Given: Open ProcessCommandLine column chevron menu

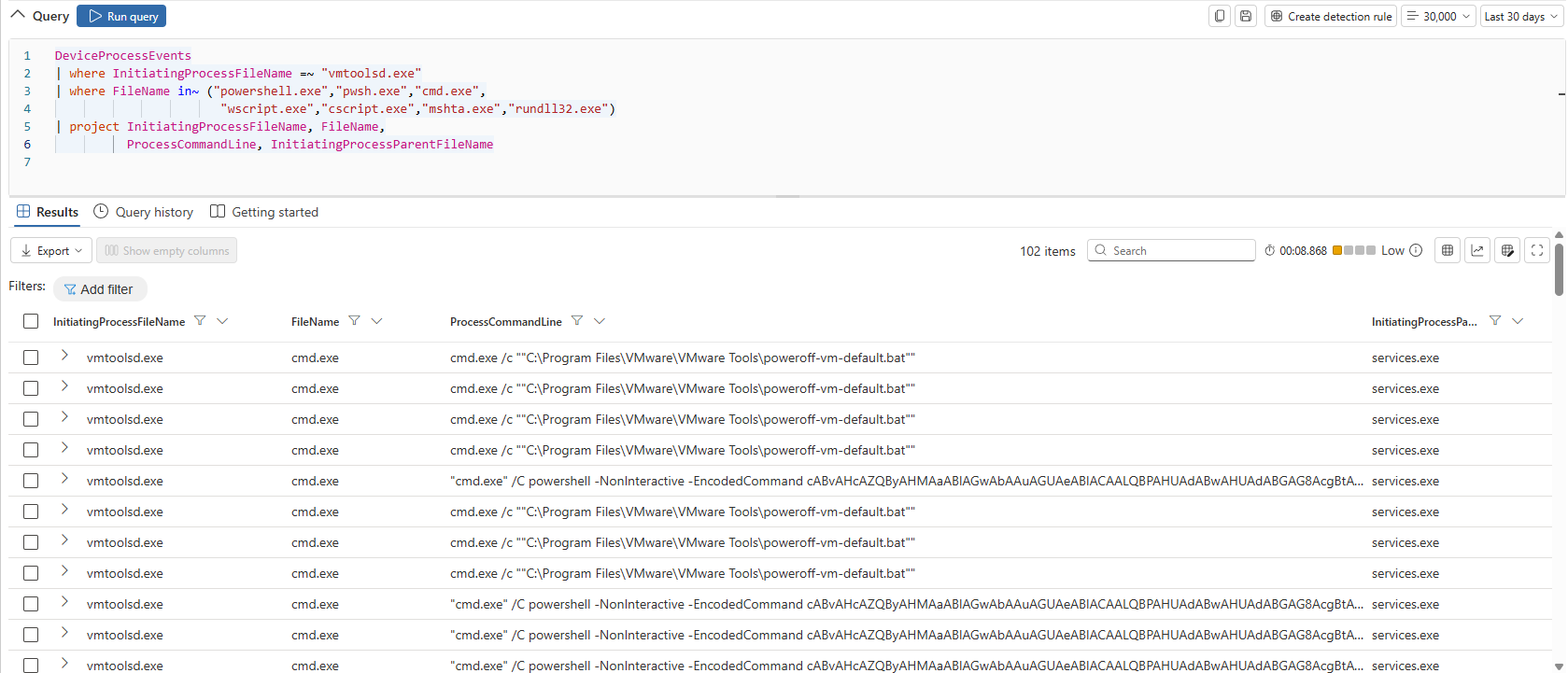Looking at the screenshot, I should click(600, 321).
